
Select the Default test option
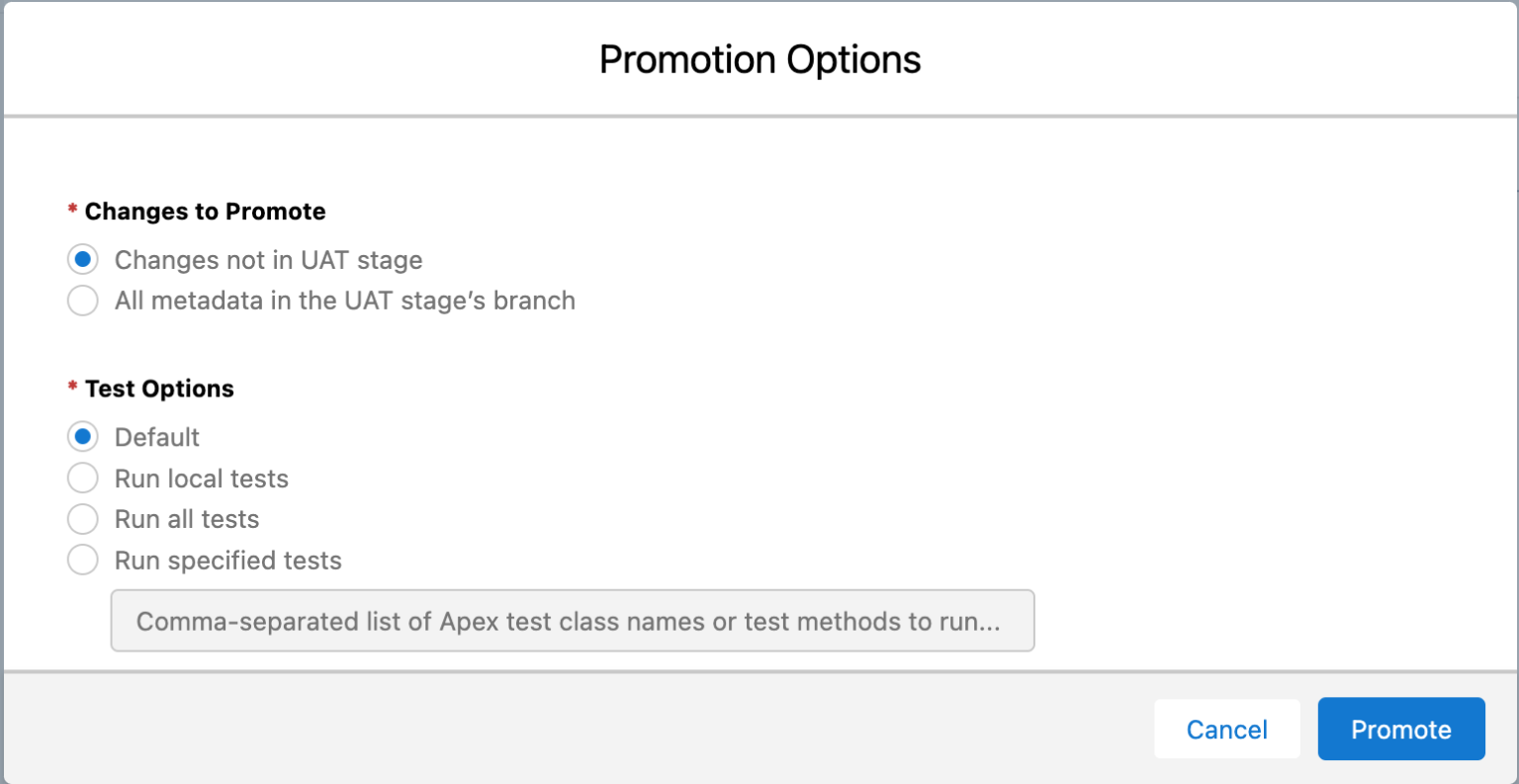(83, 436)
